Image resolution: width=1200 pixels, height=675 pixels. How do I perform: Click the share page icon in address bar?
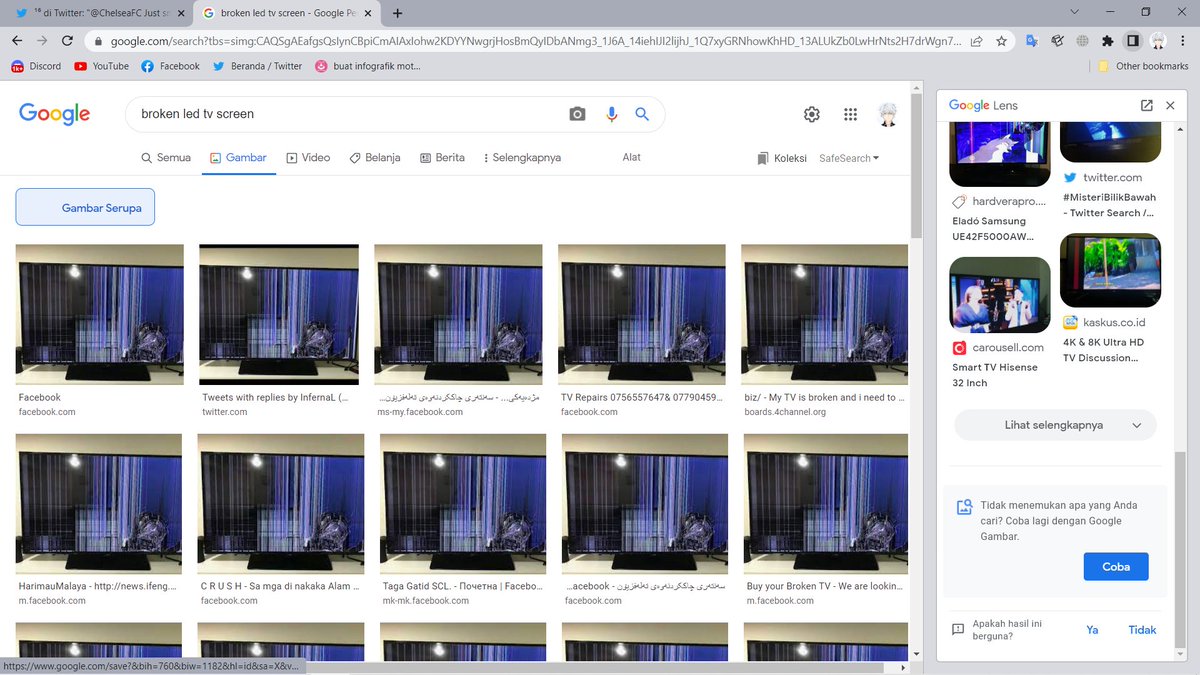[976, 41]
